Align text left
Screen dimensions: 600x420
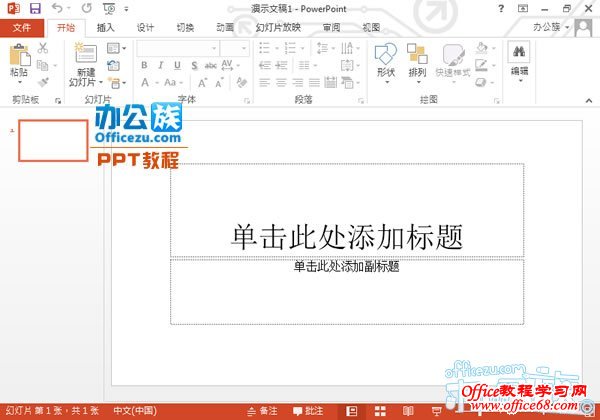(x=264, y=82)
